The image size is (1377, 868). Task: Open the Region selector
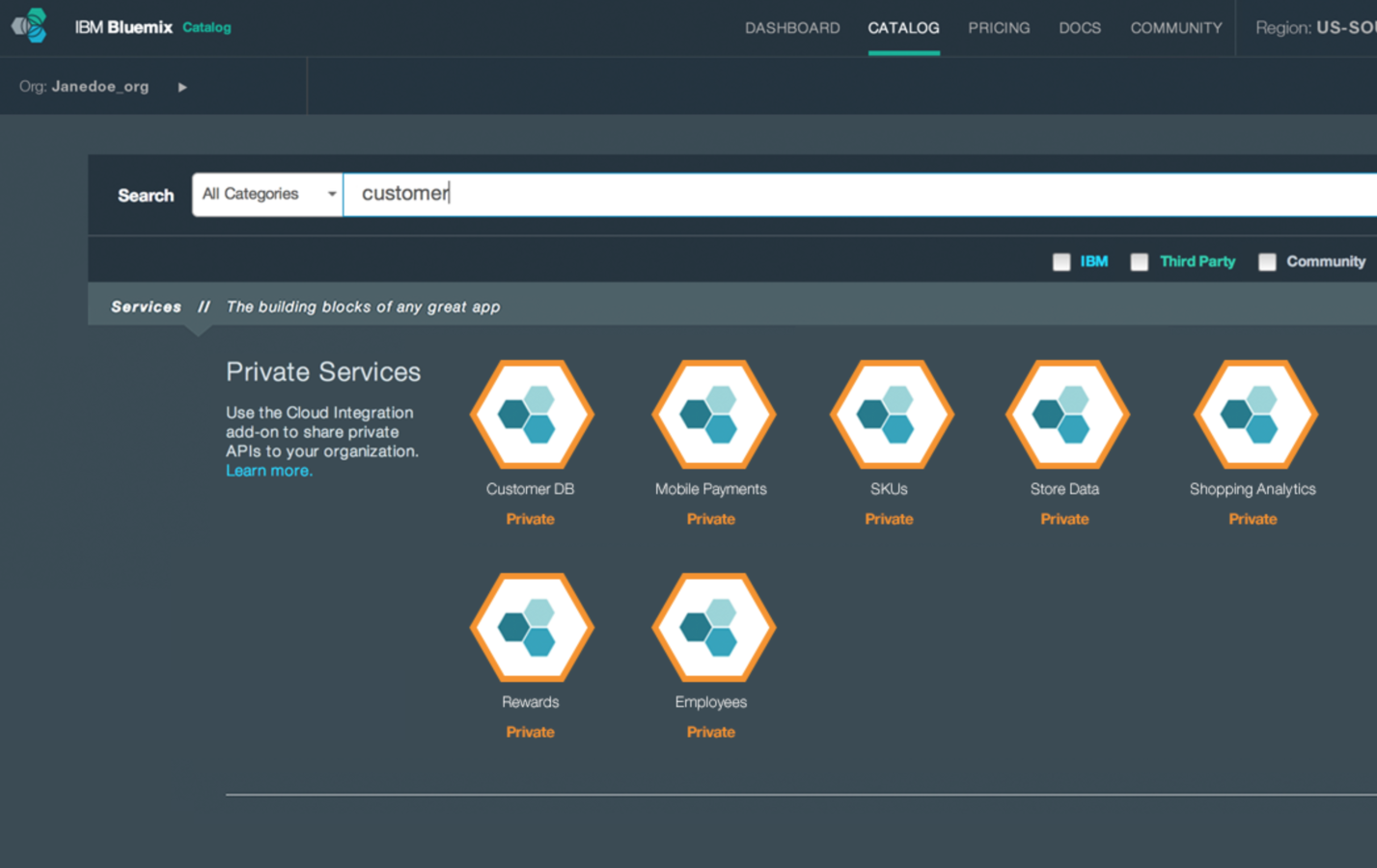coord(1315,28)
